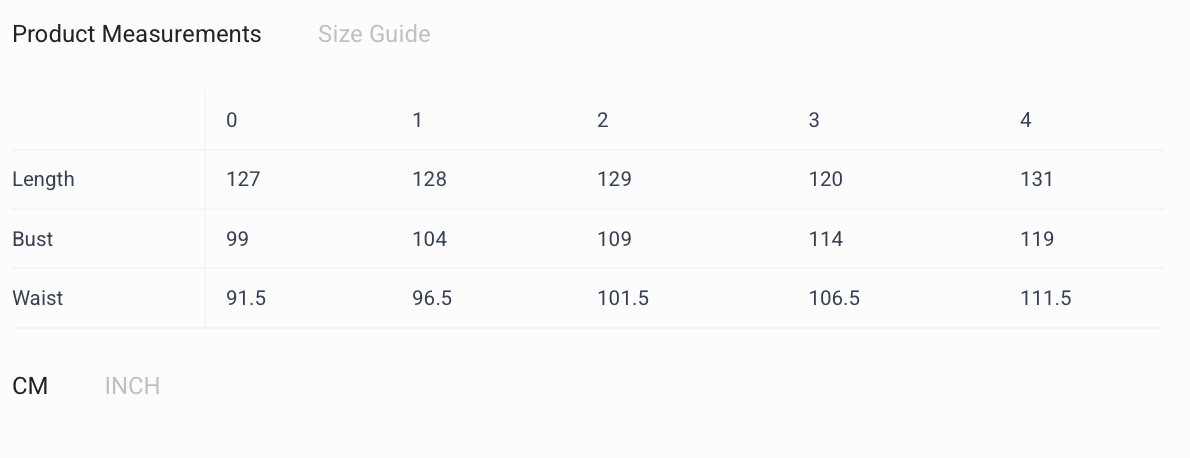Click the size 4 column header
The image size is (1190, 458).
[x=1025, y=120]
